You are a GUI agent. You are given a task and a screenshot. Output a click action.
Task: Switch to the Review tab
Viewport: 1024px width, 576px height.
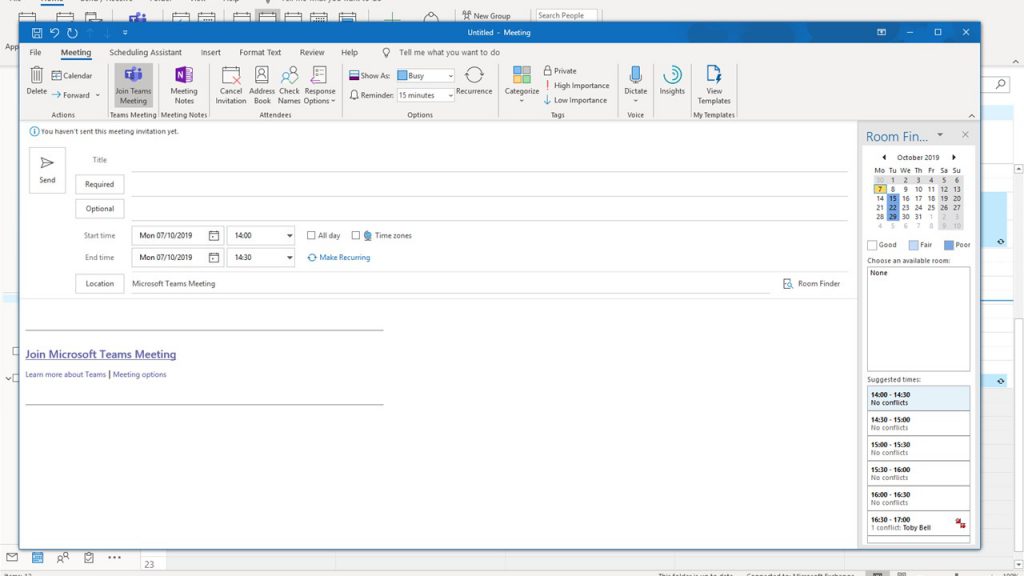[312, 52]
